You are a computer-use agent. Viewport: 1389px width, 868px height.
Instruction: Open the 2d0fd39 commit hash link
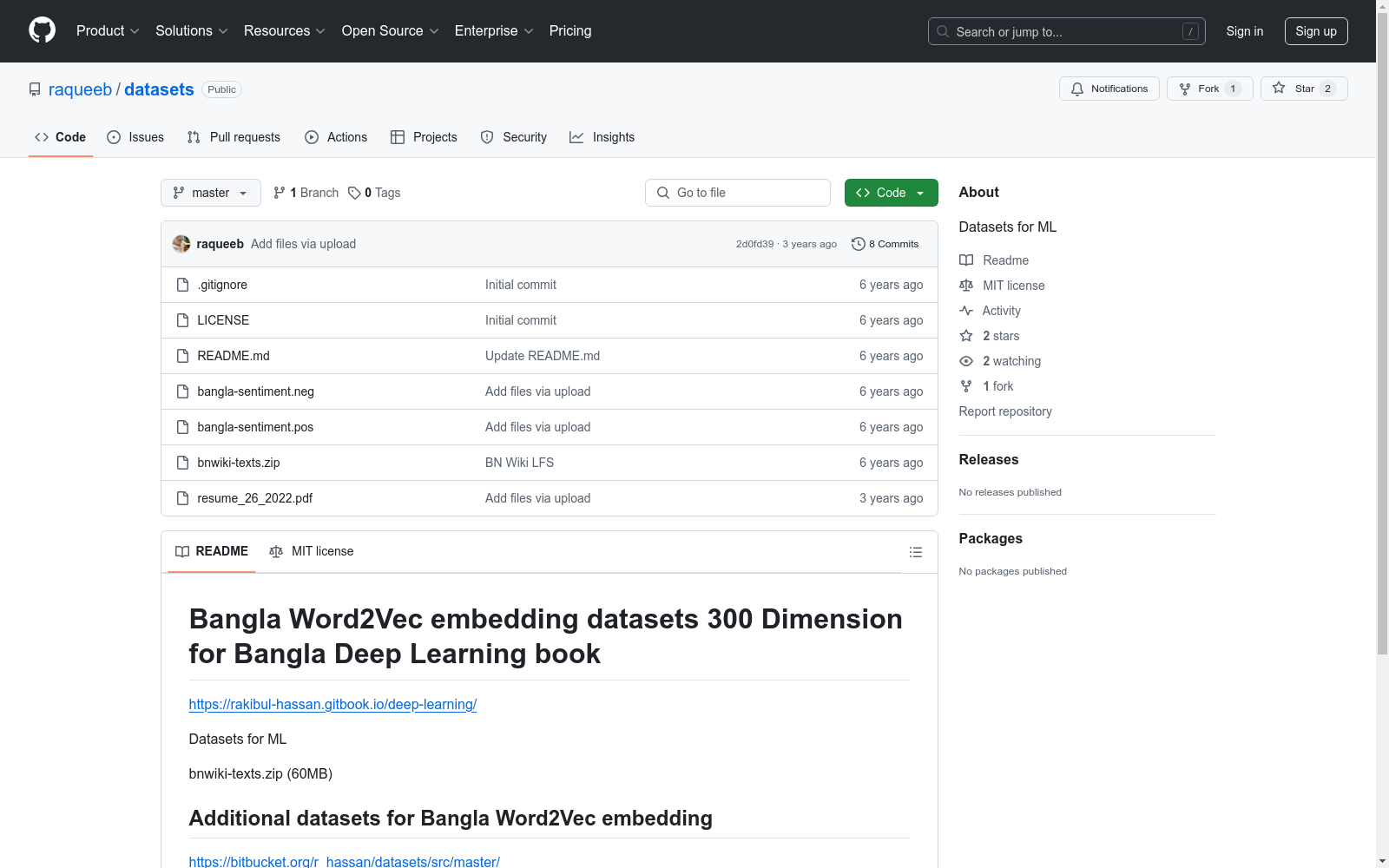(x=754, y=244)
